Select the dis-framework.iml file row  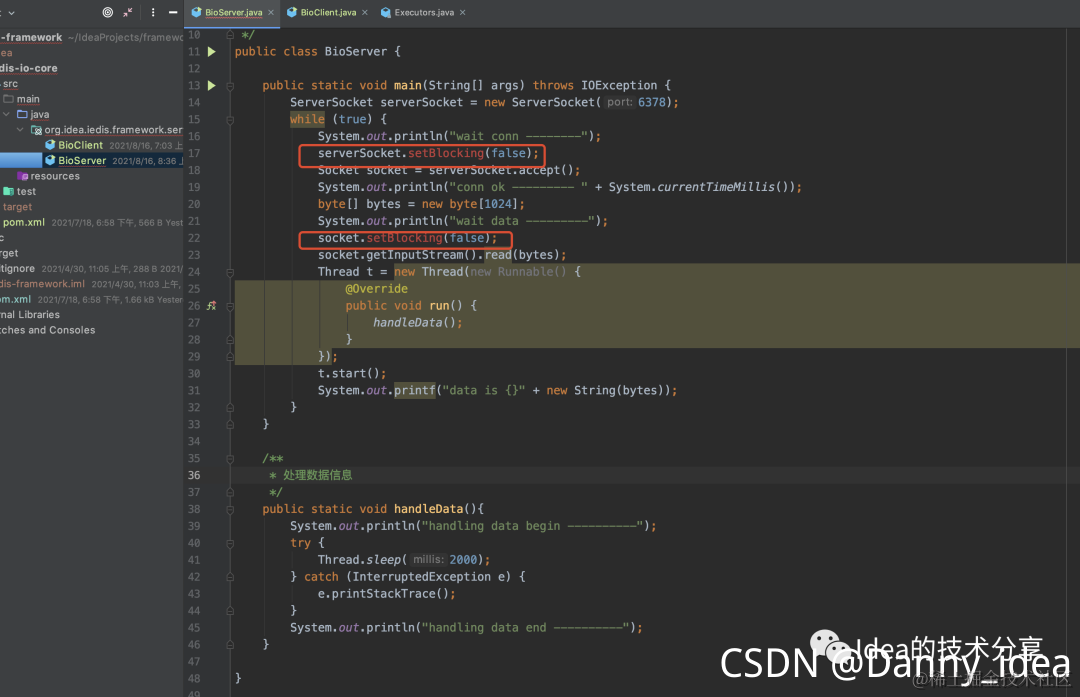click(x=92, y=284)
